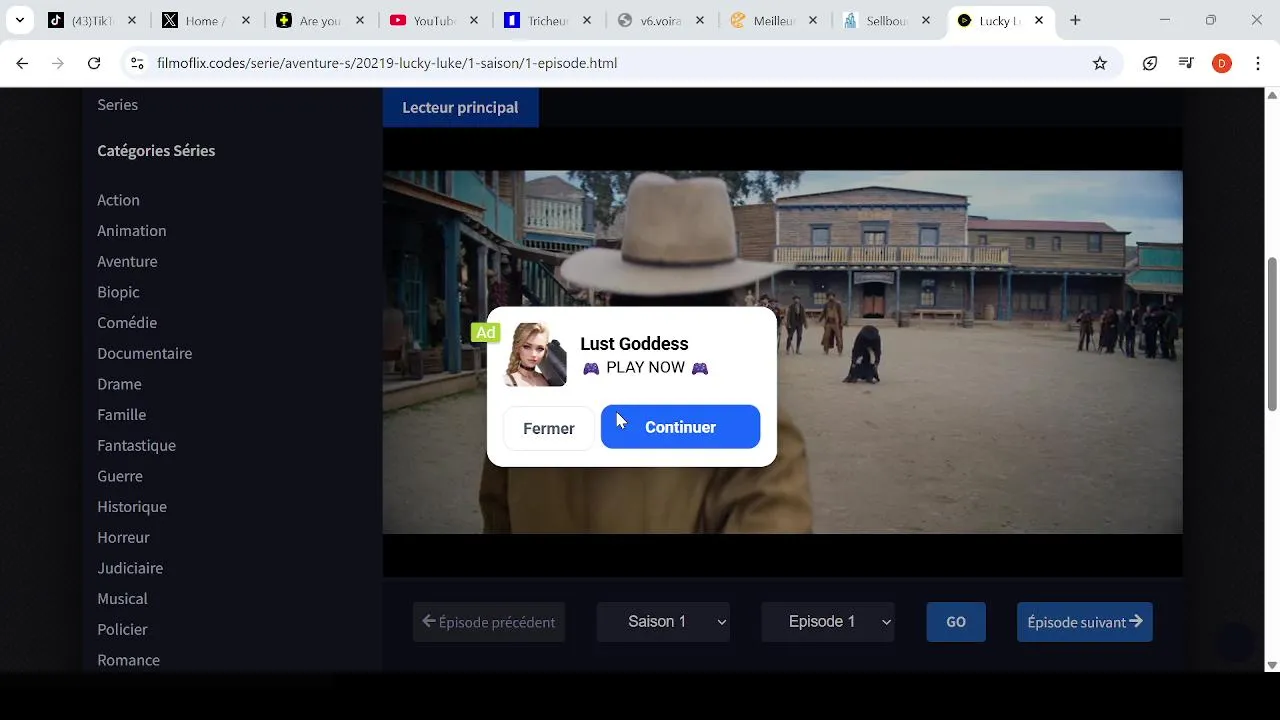
Task: Go forward in browser history
Action: click(x=58, y=63)
